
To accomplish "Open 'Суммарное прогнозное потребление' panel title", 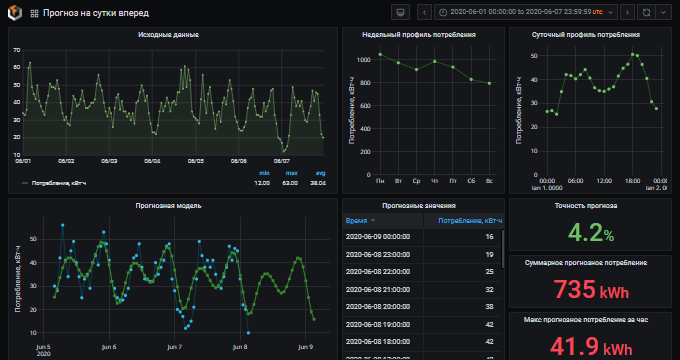I will click(x=586, y=263).
